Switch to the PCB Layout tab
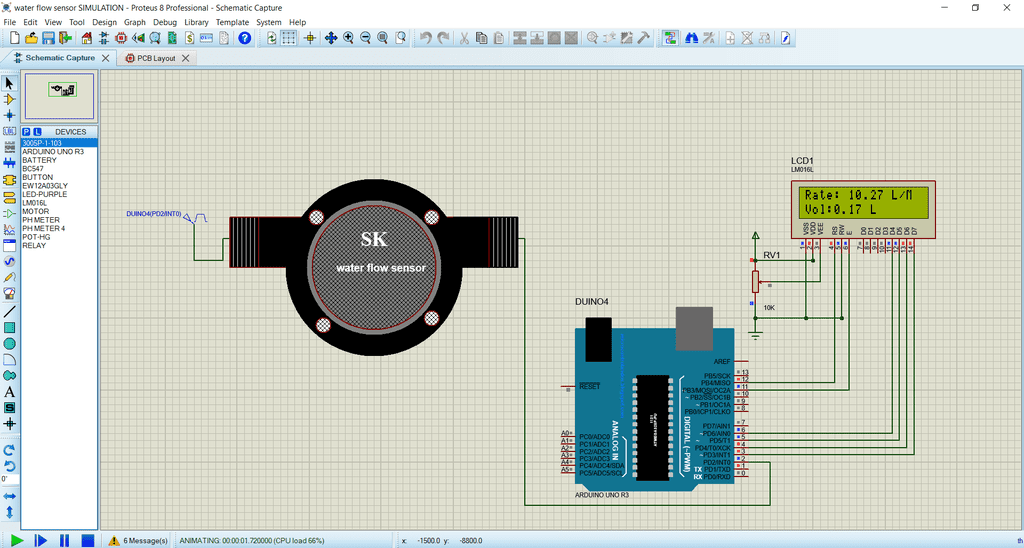Image resolution: width=1024 pixels, height=548 pixels. click(156, 58)
